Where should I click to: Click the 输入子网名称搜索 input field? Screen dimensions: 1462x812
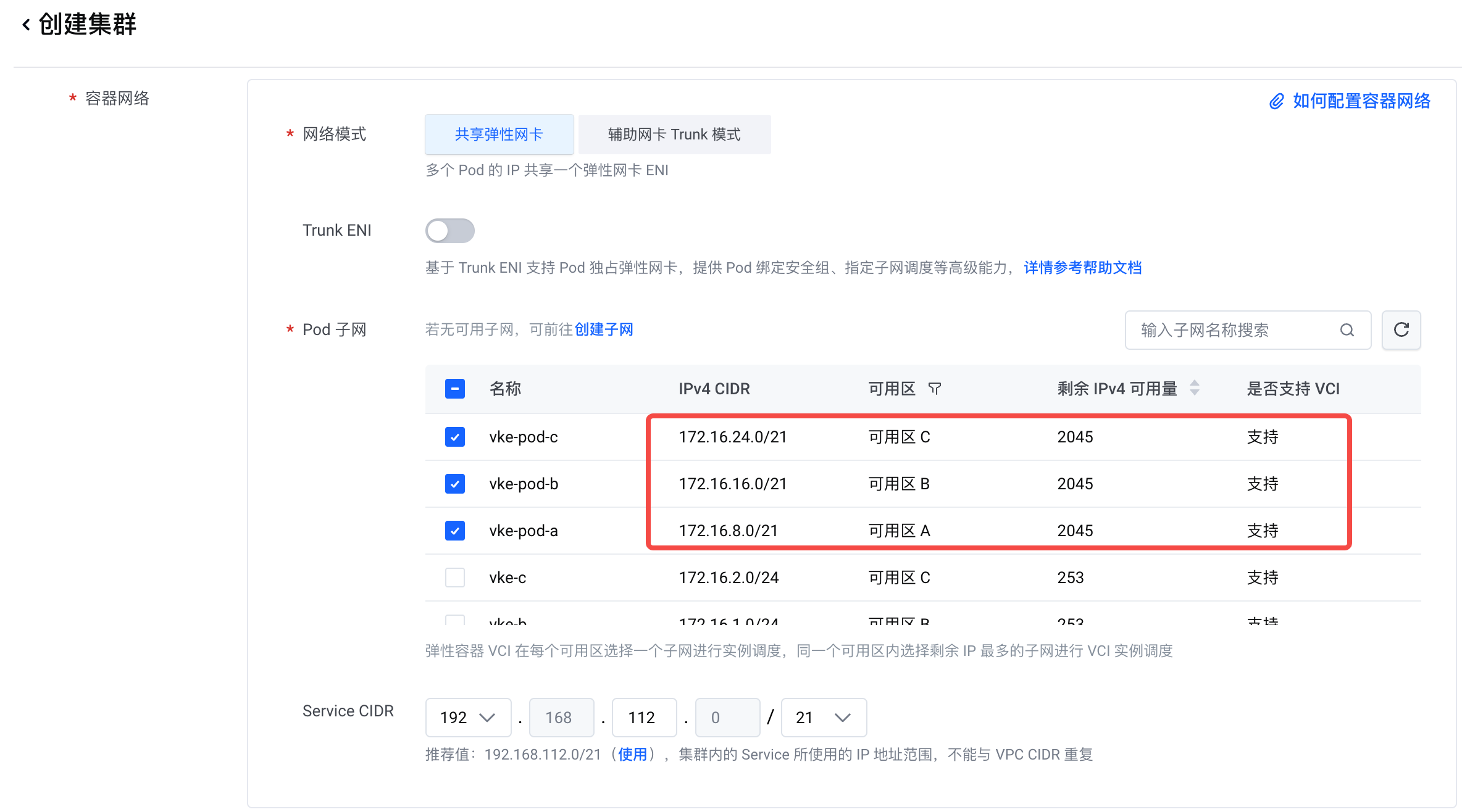[x=1229, y=330]
